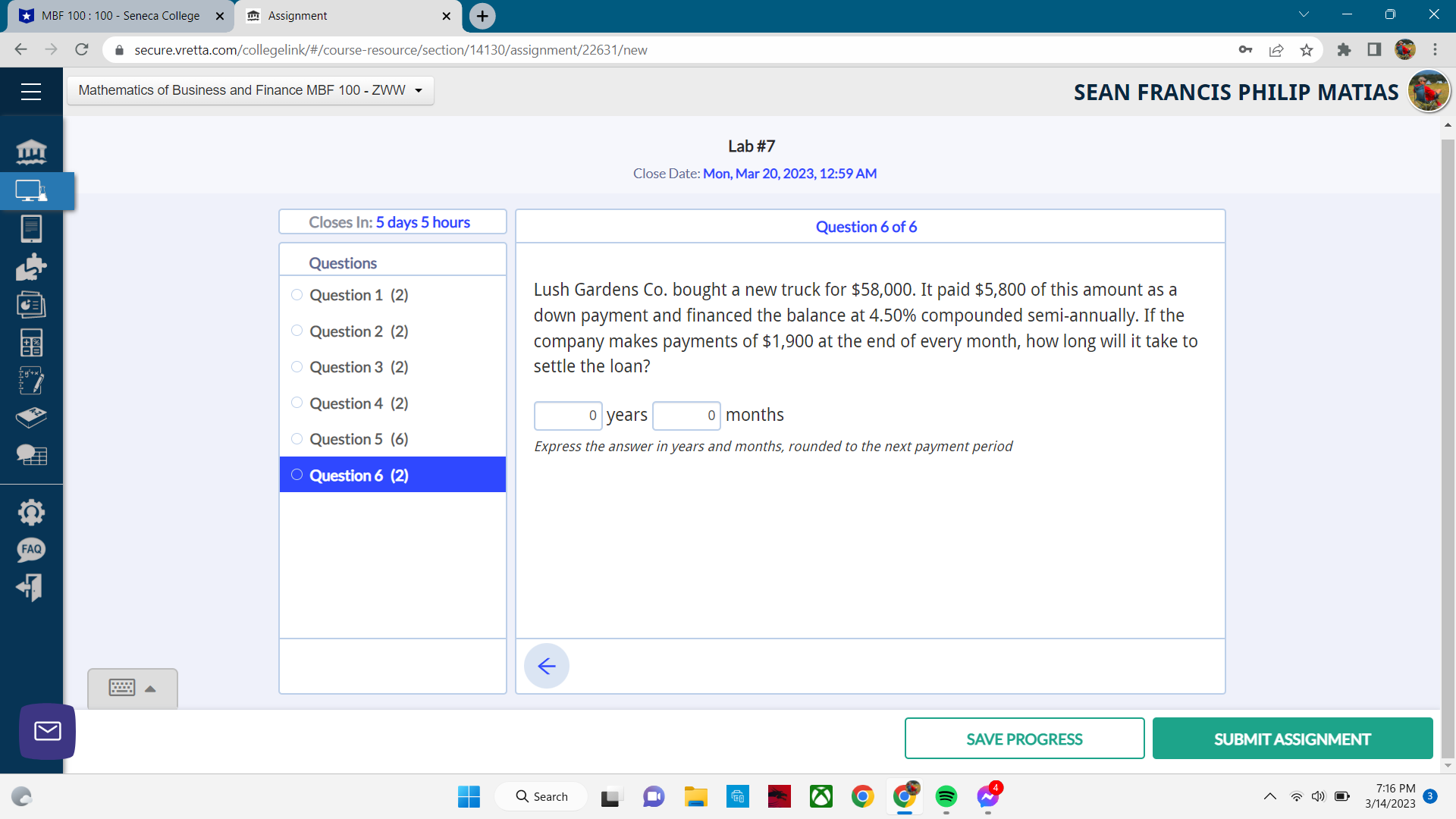
Task: Expand the on-screen keyboard panel arrow
Action: [150, 689]
